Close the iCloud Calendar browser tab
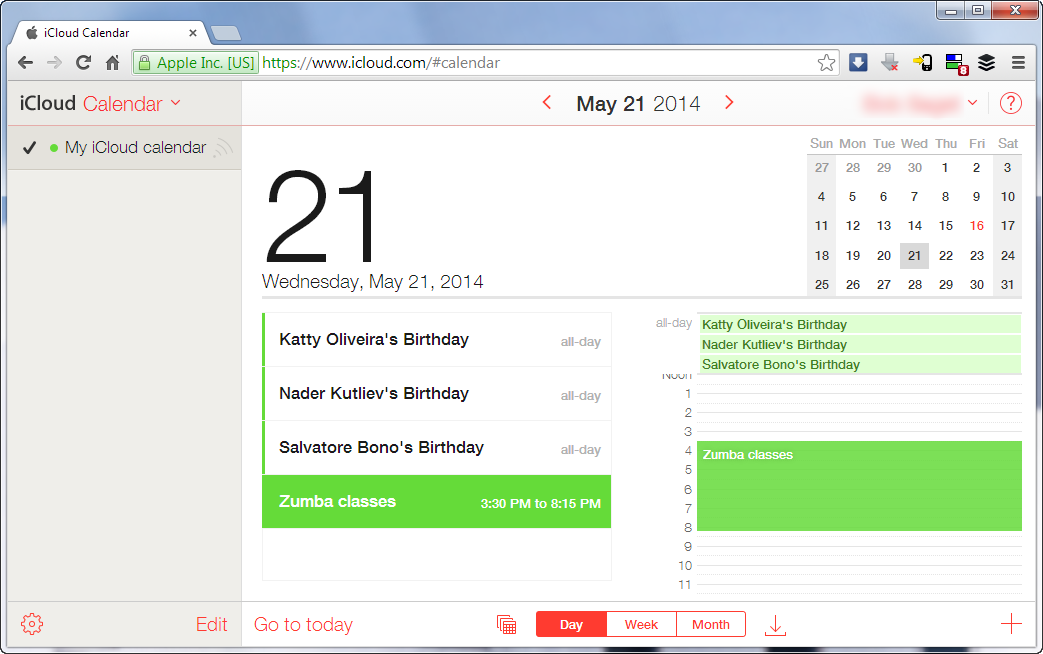 pos(193,33)
